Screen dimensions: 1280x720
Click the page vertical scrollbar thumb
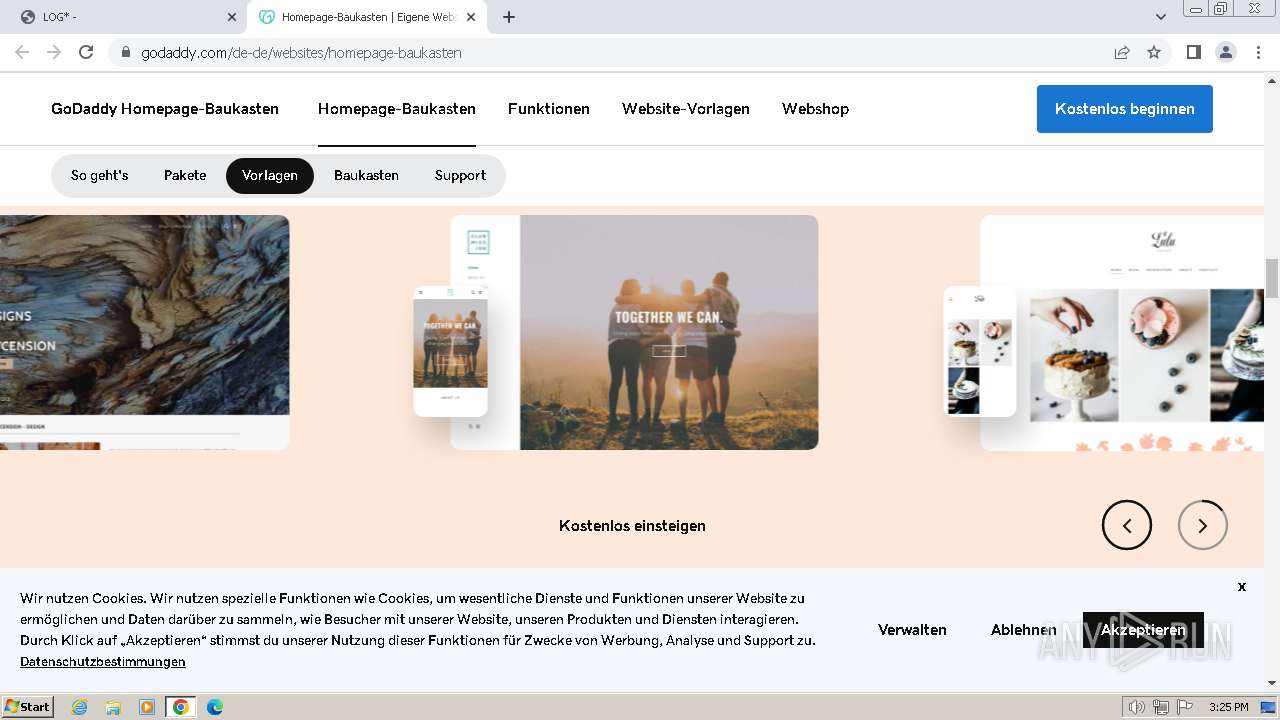click(x=1272, y=278)
